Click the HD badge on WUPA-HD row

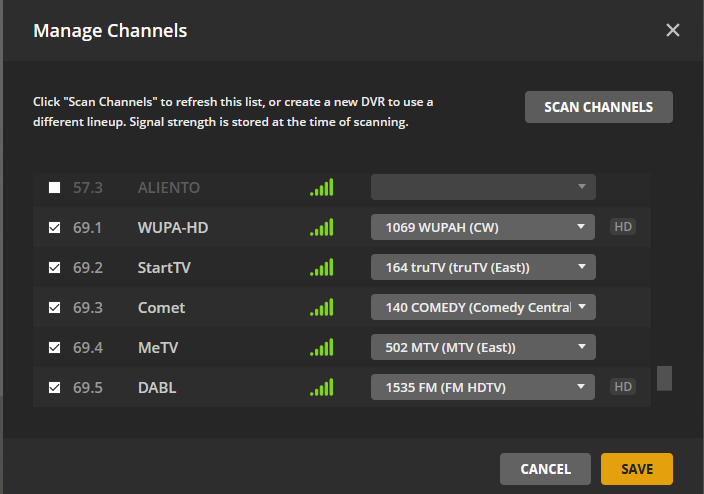623,226
